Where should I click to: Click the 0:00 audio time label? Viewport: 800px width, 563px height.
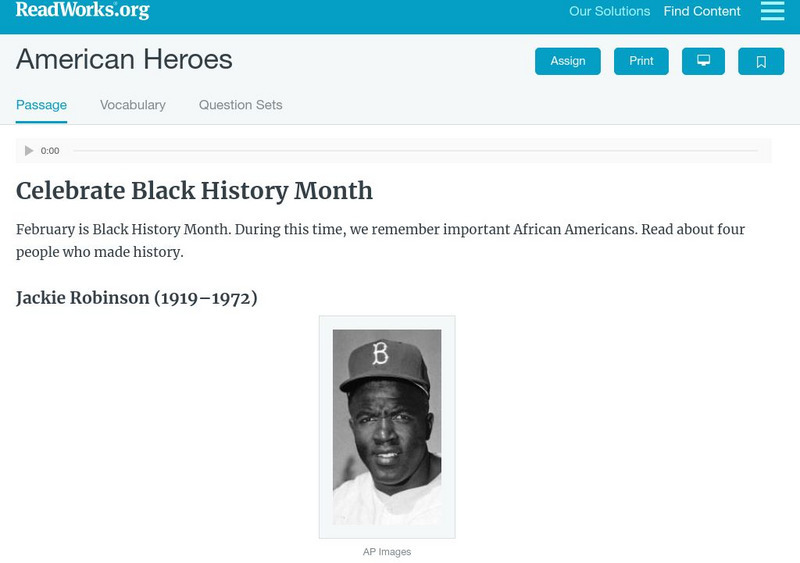click(x=50, y=151)
